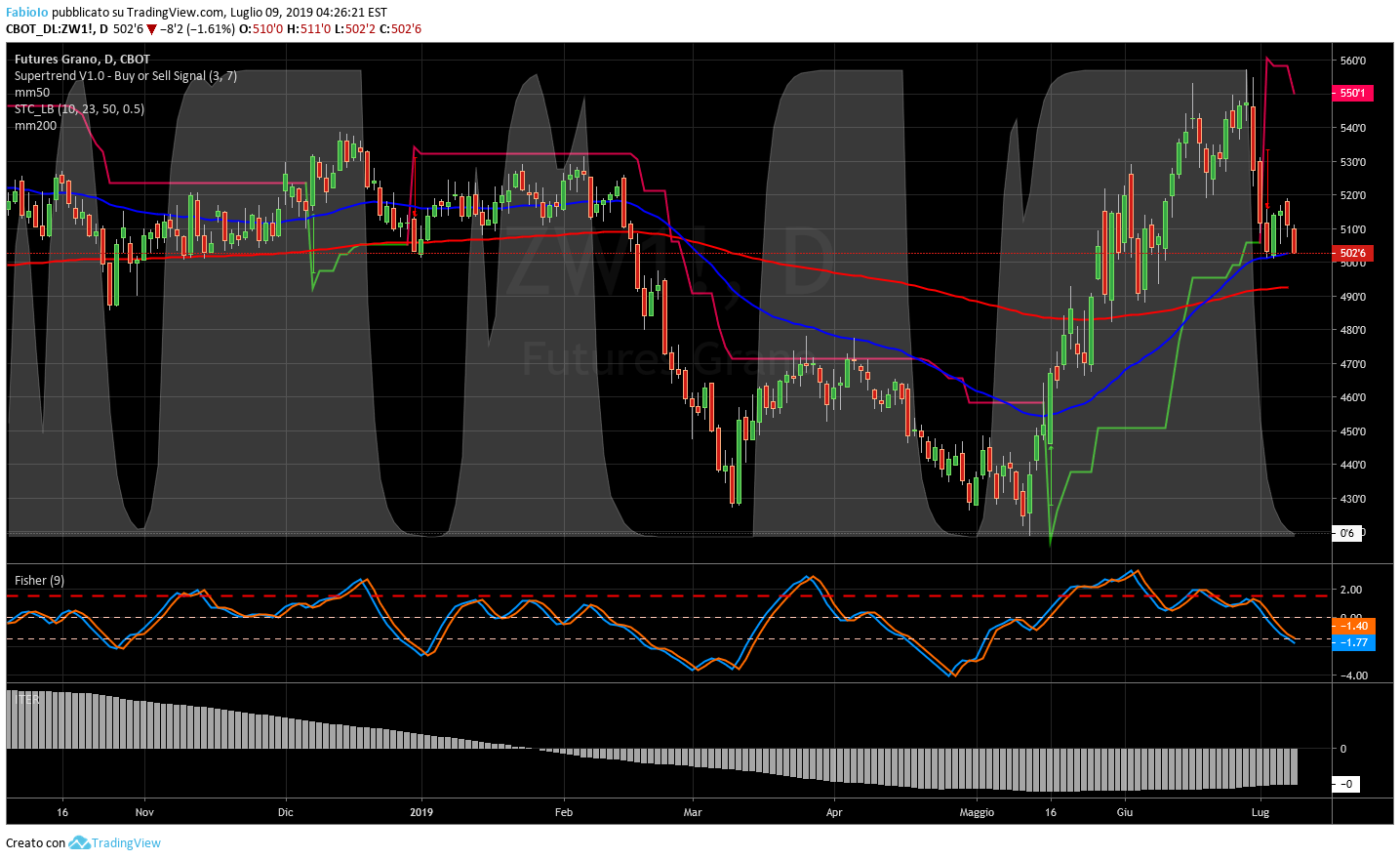
Task: Click the 450'0 price axis label
Action: pyautogui.click(x=1352, y=431)
